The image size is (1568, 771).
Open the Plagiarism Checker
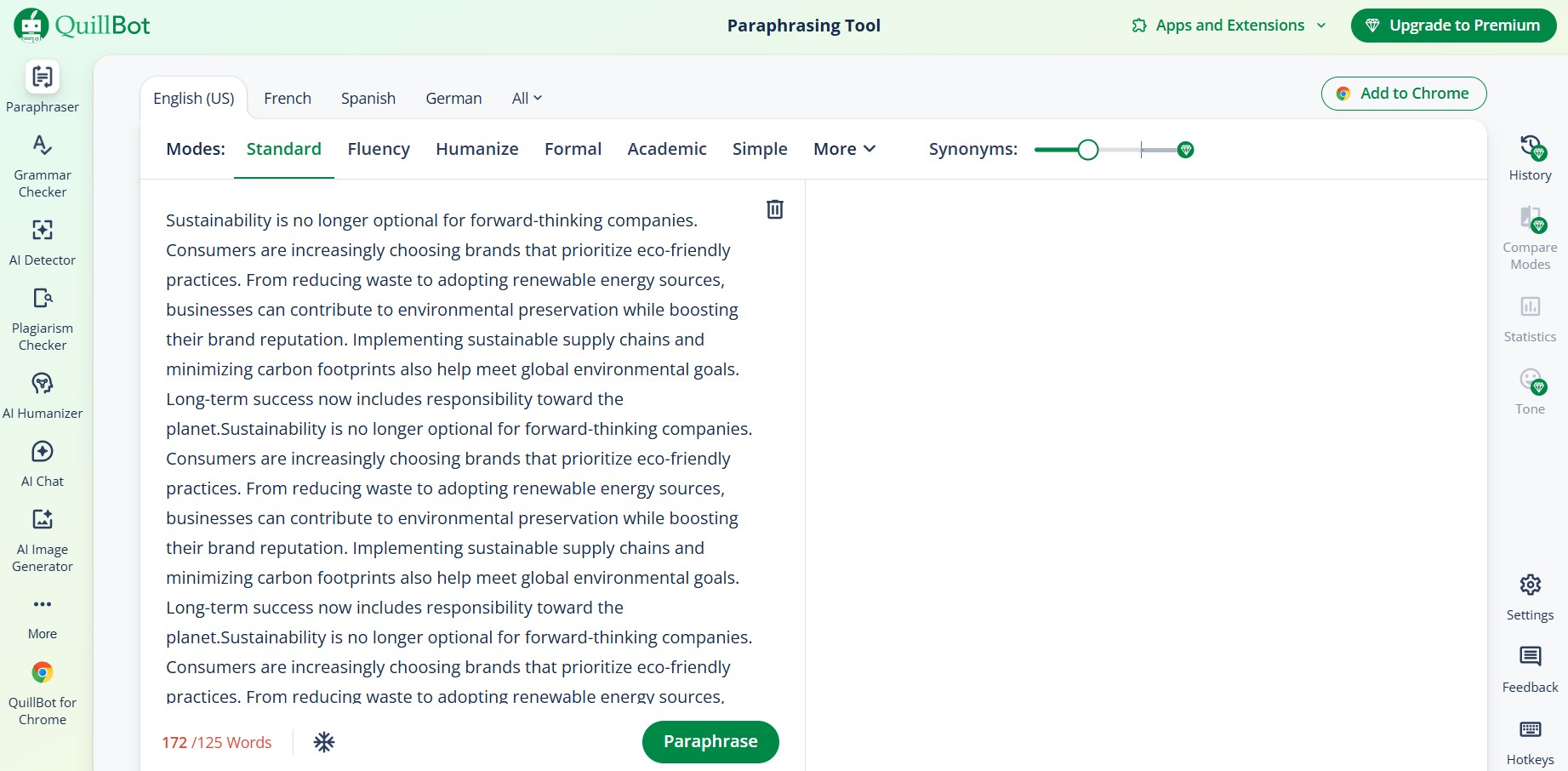(42, 315)
